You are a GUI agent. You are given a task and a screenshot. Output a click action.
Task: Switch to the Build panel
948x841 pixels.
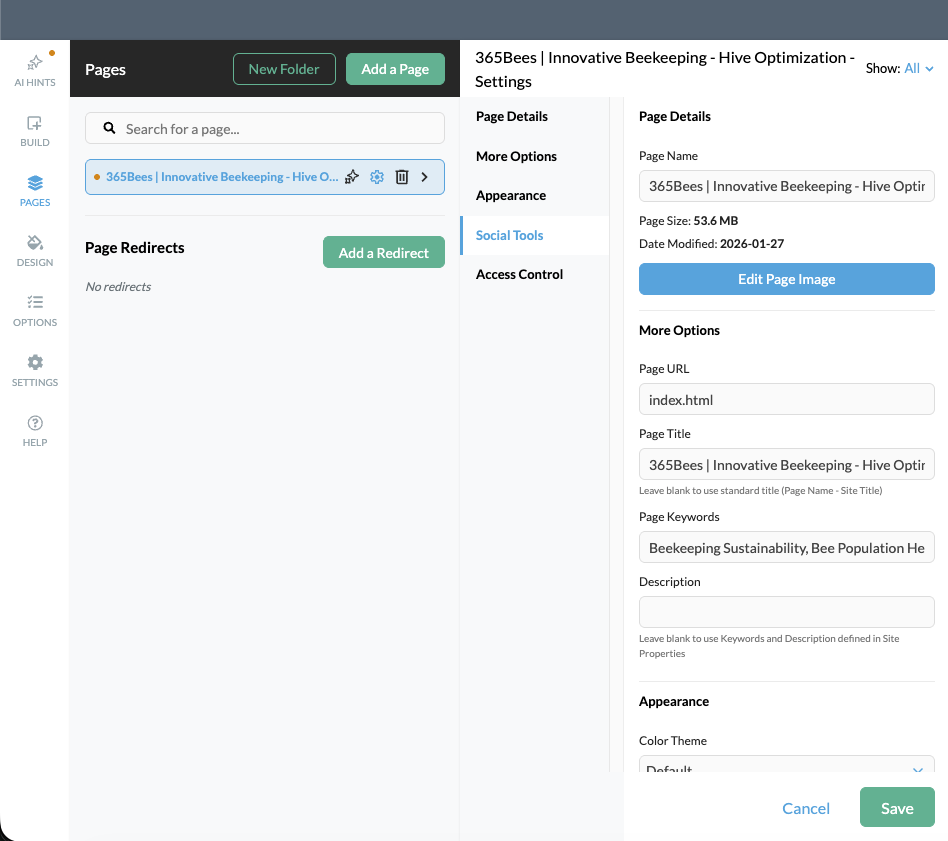[x=34, y=128]
